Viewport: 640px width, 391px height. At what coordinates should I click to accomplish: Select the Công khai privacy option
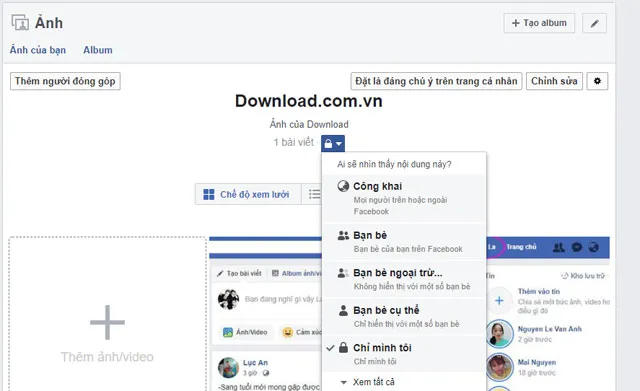pos(404,198)
